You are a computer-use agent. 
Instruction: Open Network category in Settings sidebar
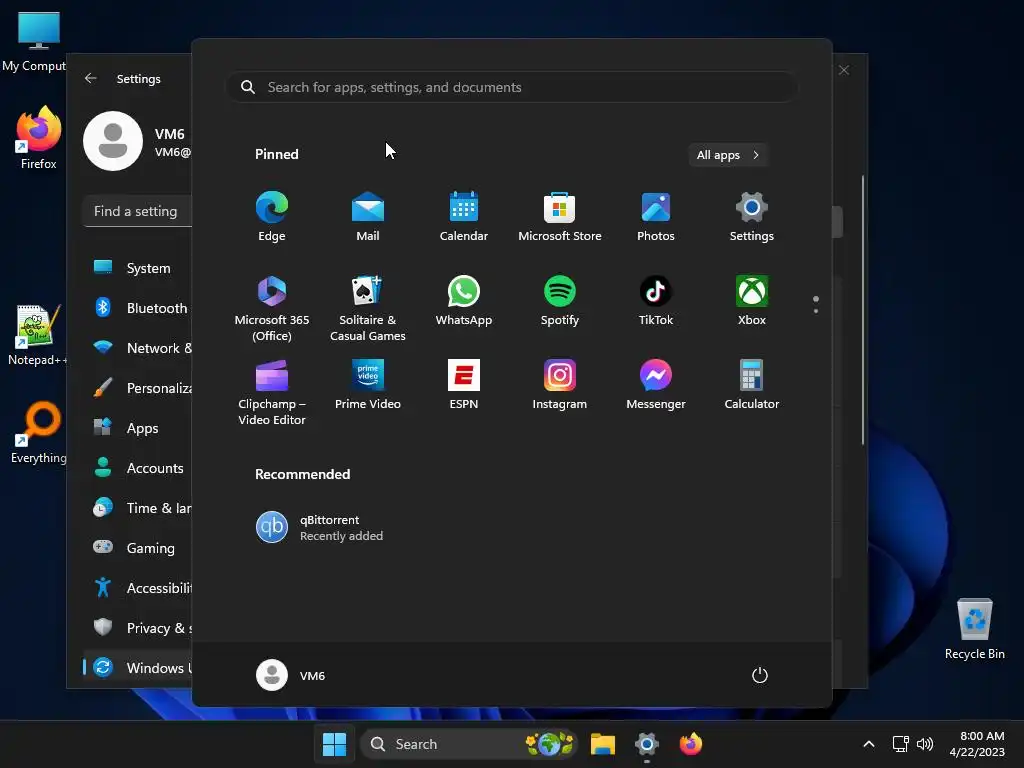tap(138, 347)
